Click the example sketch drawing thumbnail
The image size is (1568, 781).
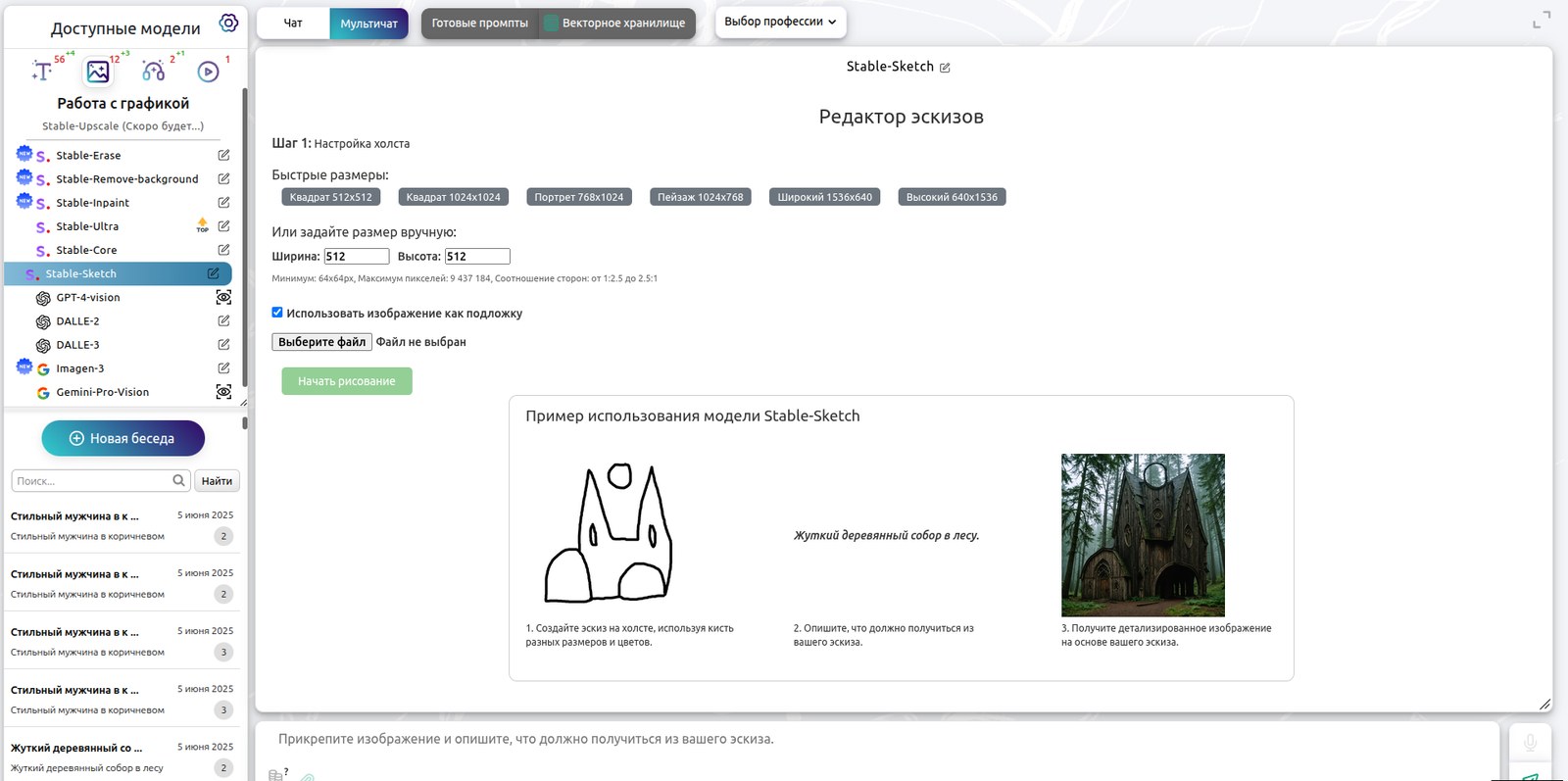(x=610, y=533)
